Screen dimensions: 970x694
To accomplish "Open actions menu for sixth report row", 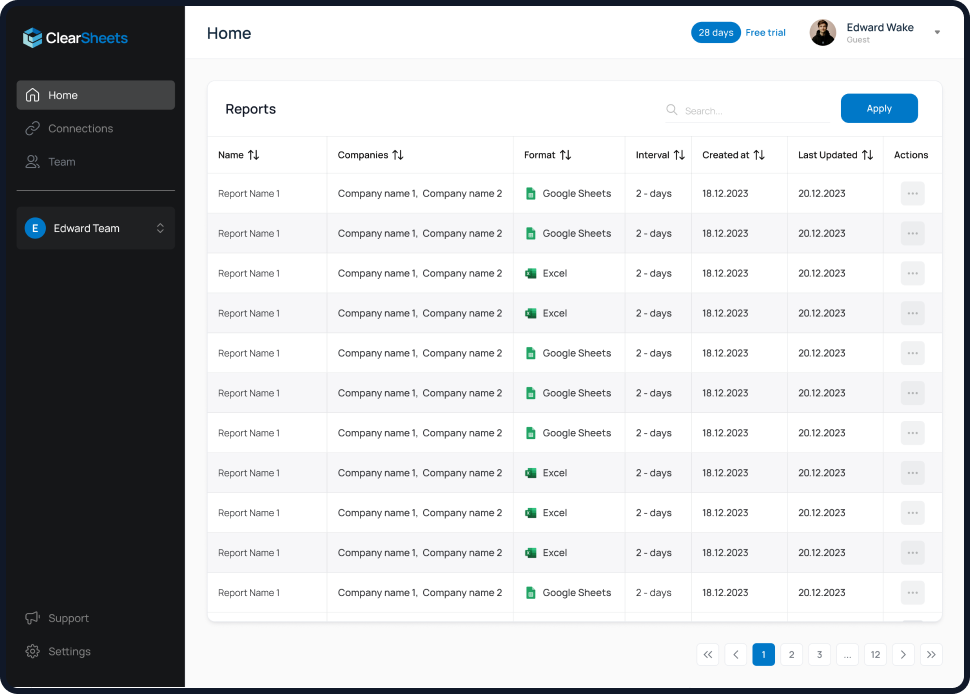I will point(912,393).
